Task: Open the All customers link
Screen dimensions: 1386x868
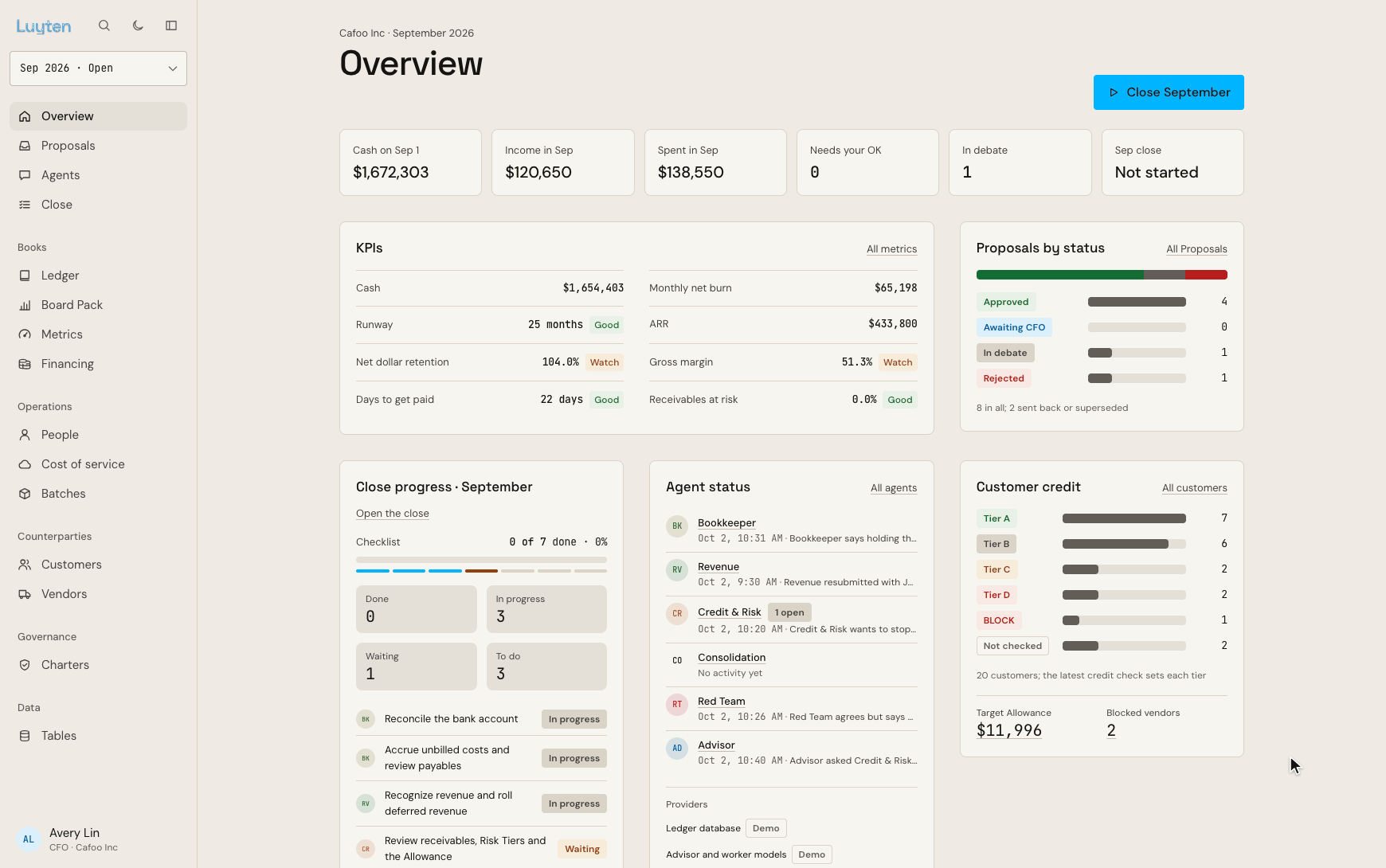Action: 1194,488
